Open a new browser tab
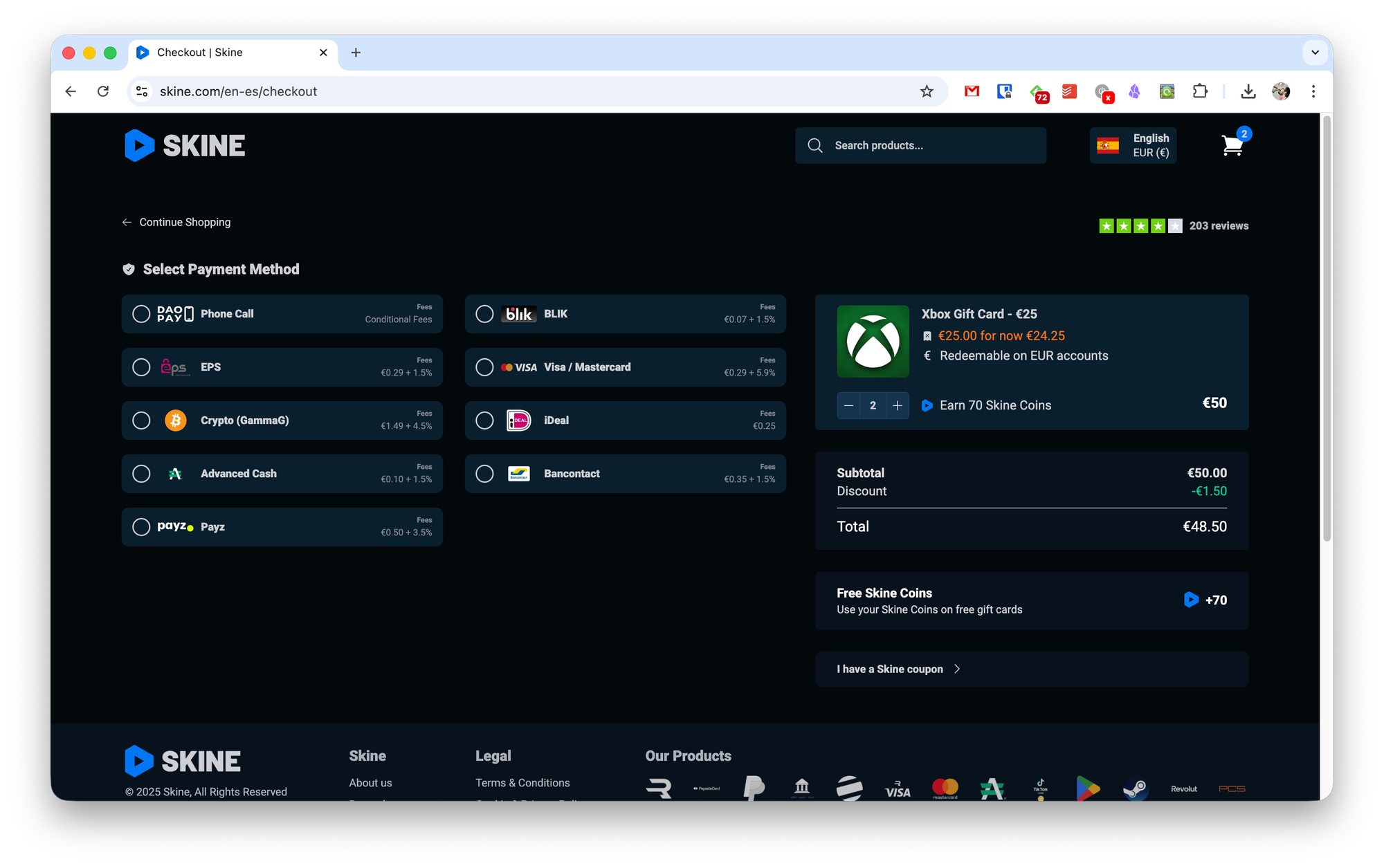Screen dimensions: 1384x868 (x=356, y=53)
